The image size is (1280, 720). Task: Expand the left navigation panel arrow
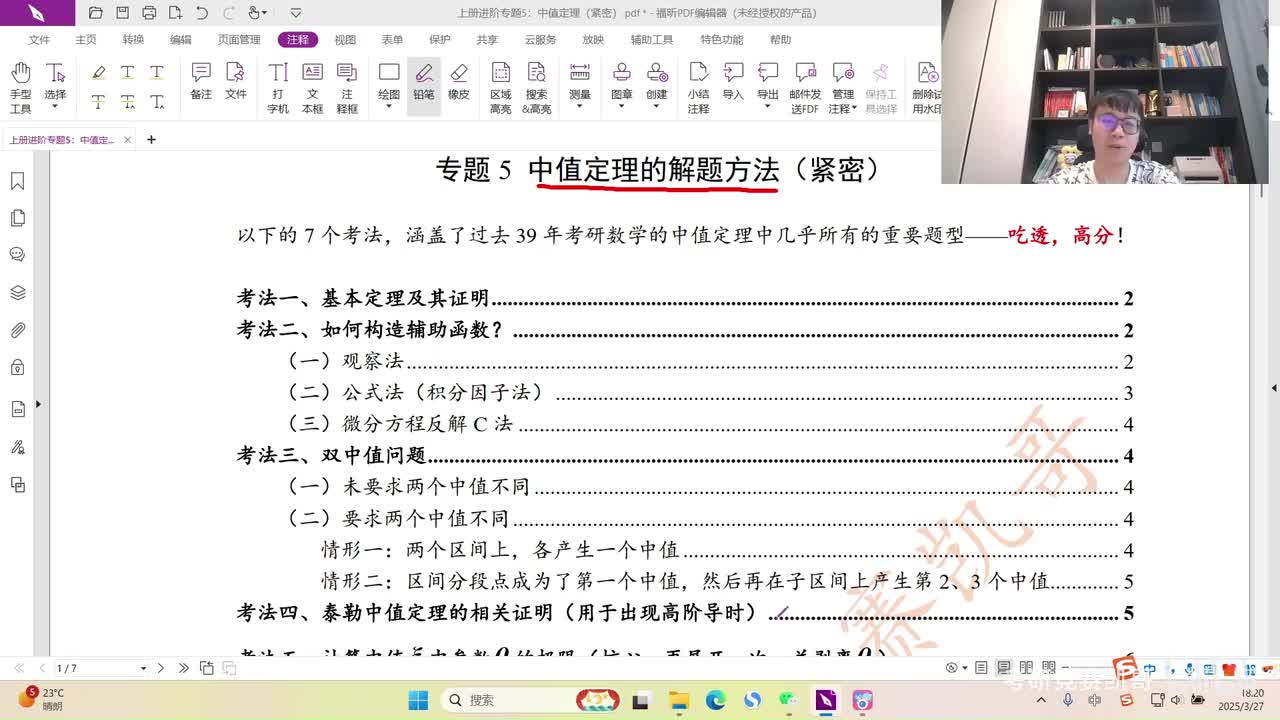38,404
